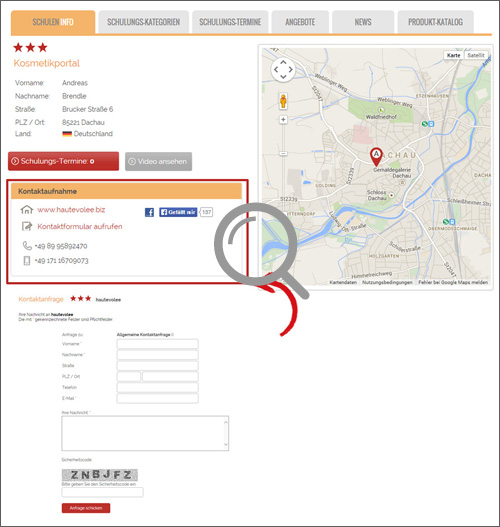Screen dimensions: 500x527
Task: Switch map to Karte view
Action: pyautogui.click(x=454, y=55)
